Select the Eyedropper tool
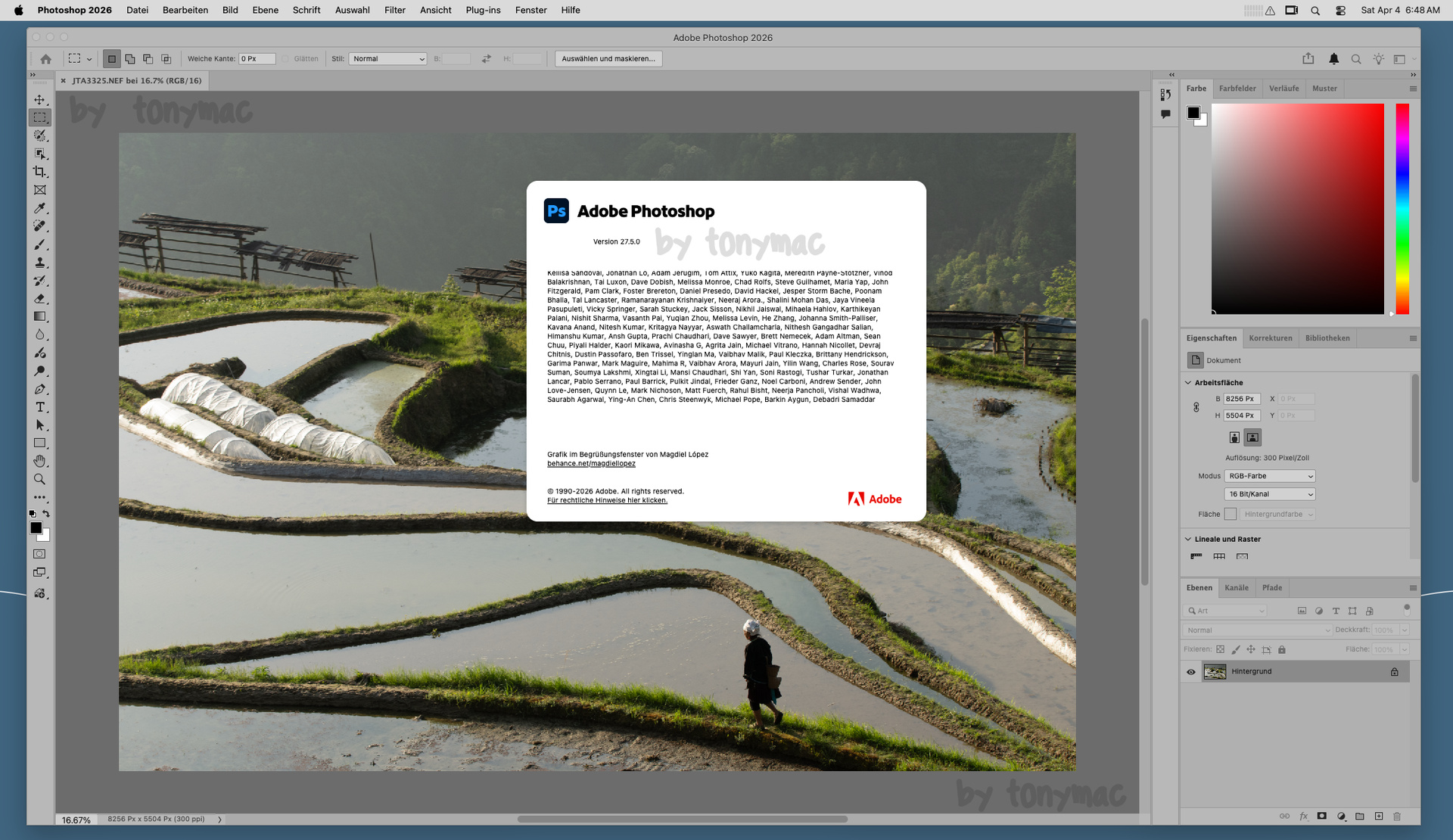Image resolution: width=1453 pixels, height=840 pixels. (39, 208)
